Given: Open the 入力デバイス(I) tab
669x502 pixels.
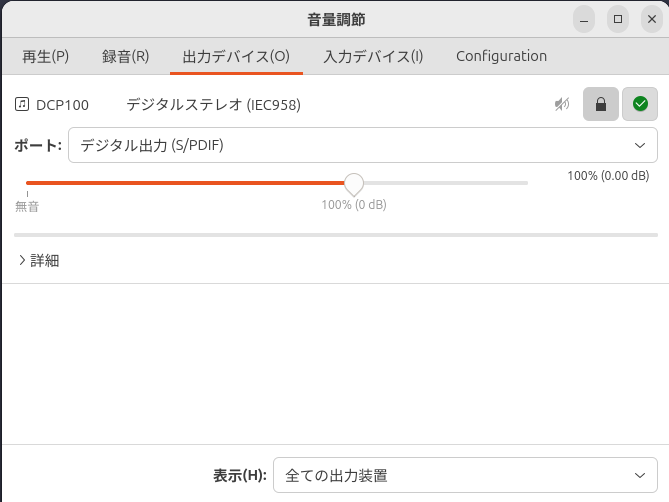Looking at the screenshot, I should [373, 56].
